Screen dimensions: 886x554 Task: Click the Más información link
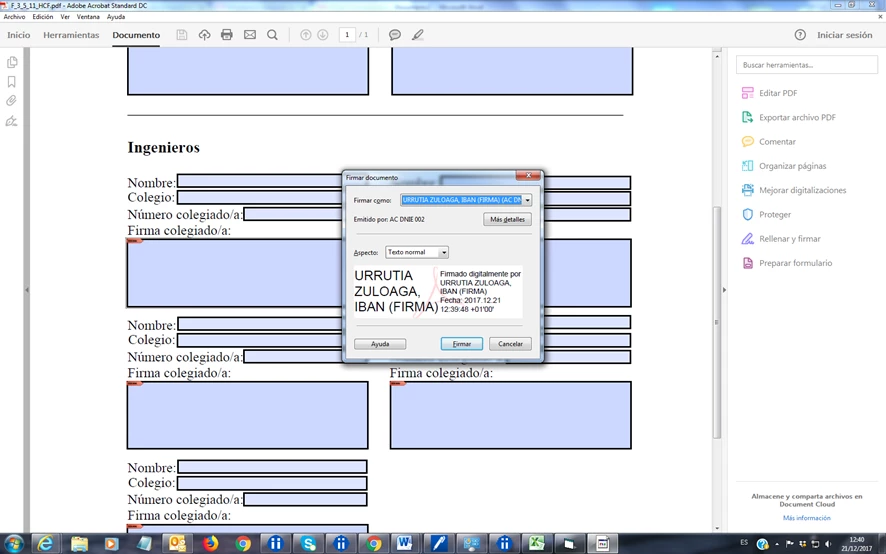click(806, 518)
